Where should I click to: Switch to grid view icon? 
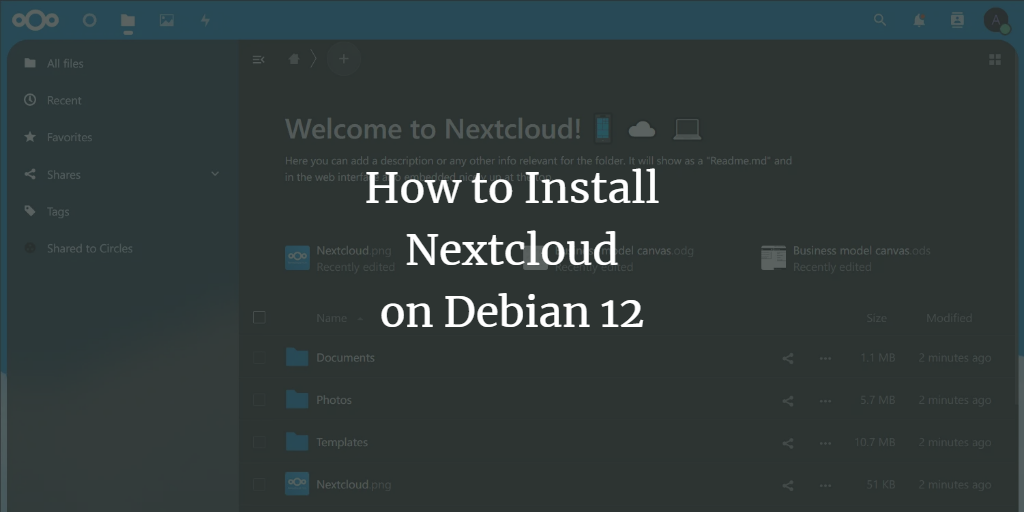click(995, 59)
